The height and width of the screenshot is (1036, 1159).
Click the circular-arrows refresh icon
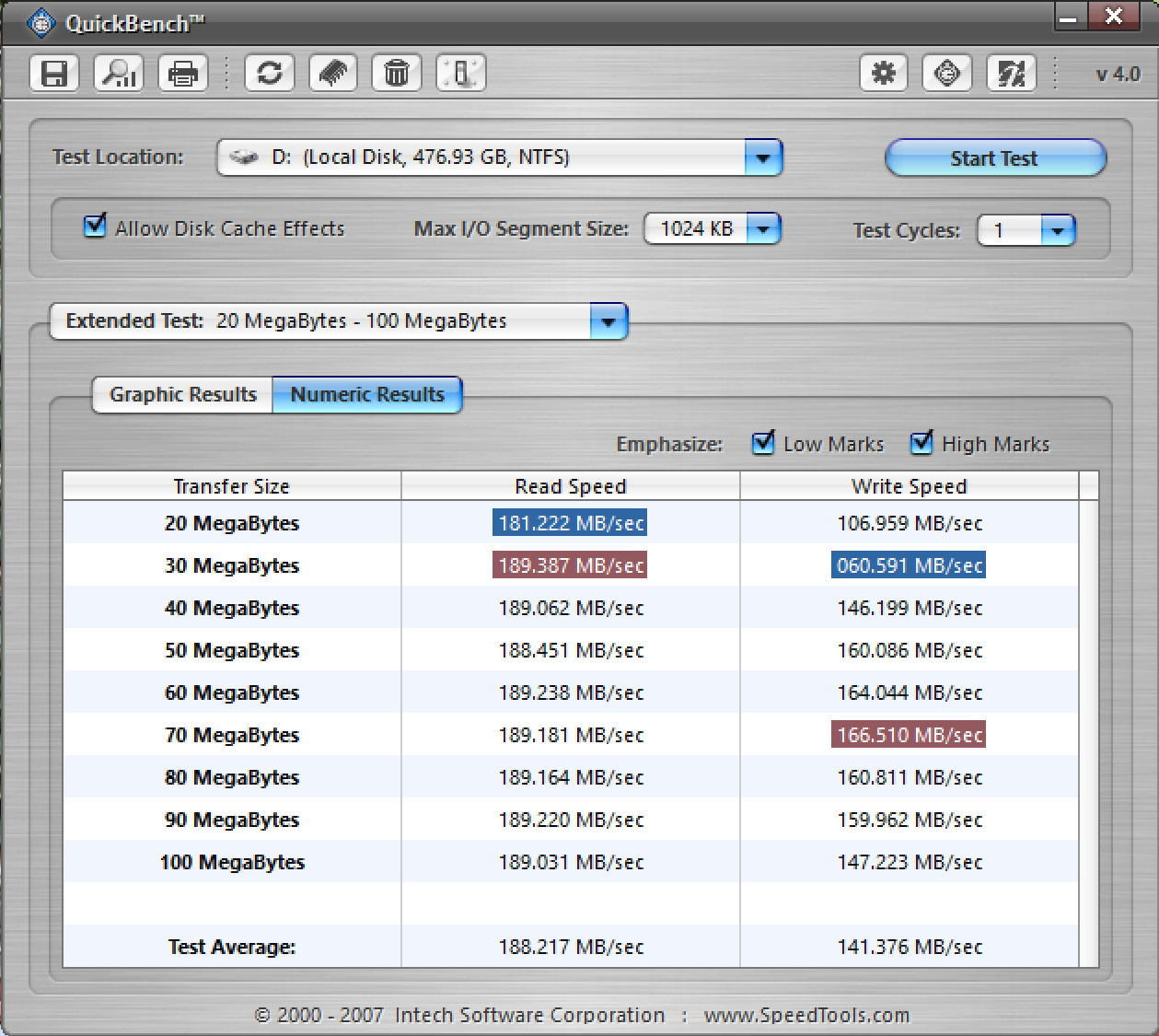(270, 73)
